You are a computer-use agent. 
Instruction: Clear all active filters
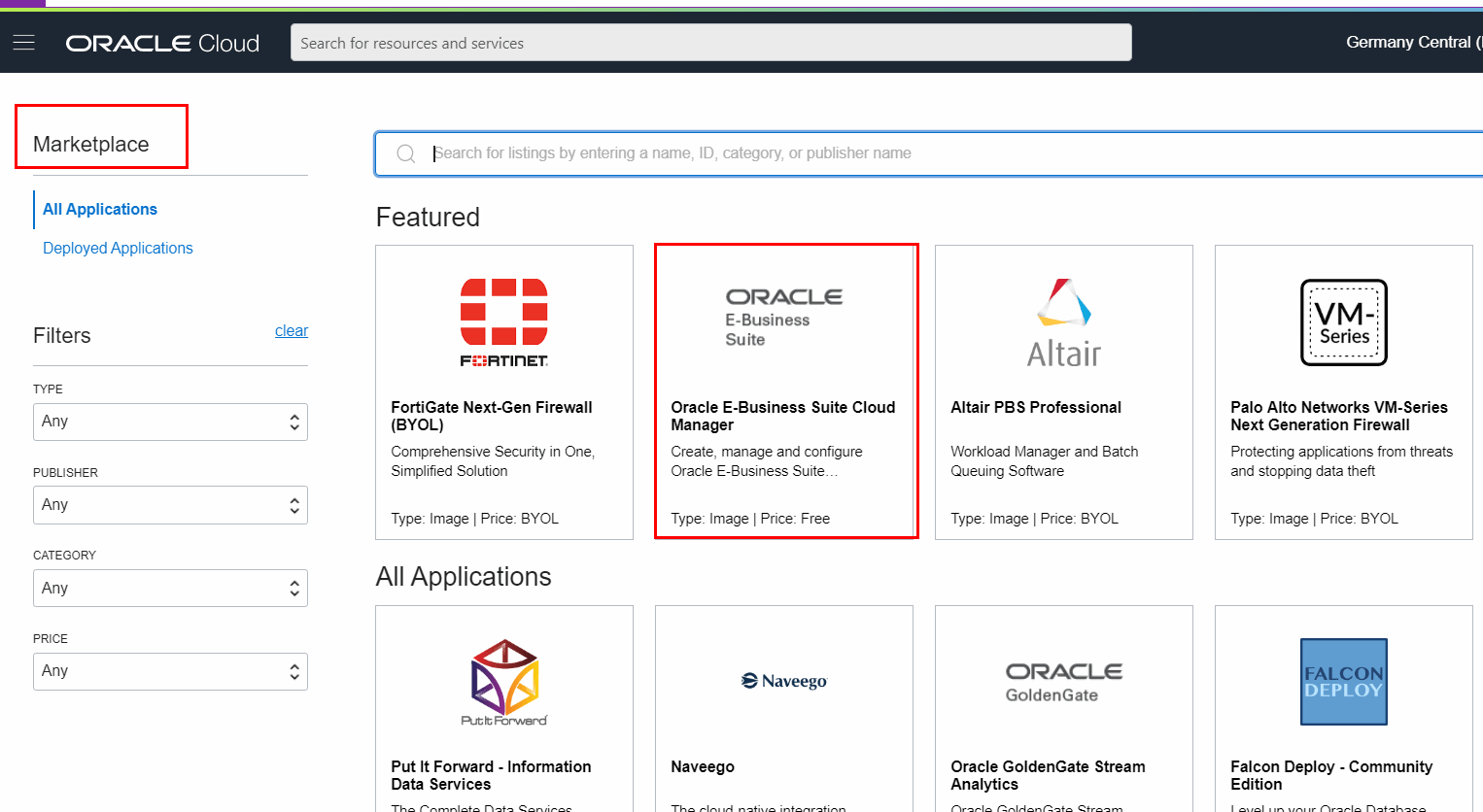tap(292, 330)
